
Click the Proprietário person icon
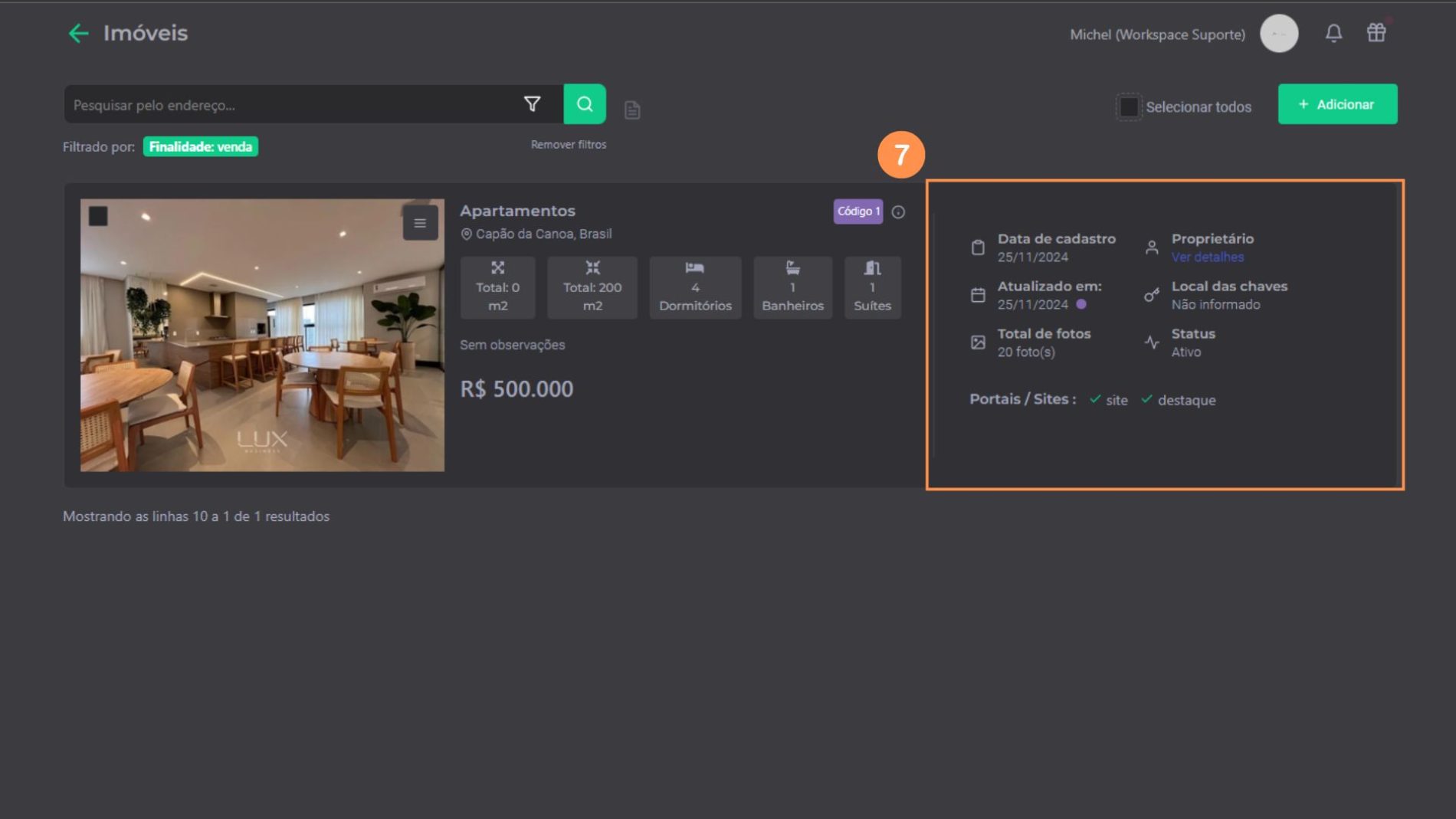tap(1152, 247)
